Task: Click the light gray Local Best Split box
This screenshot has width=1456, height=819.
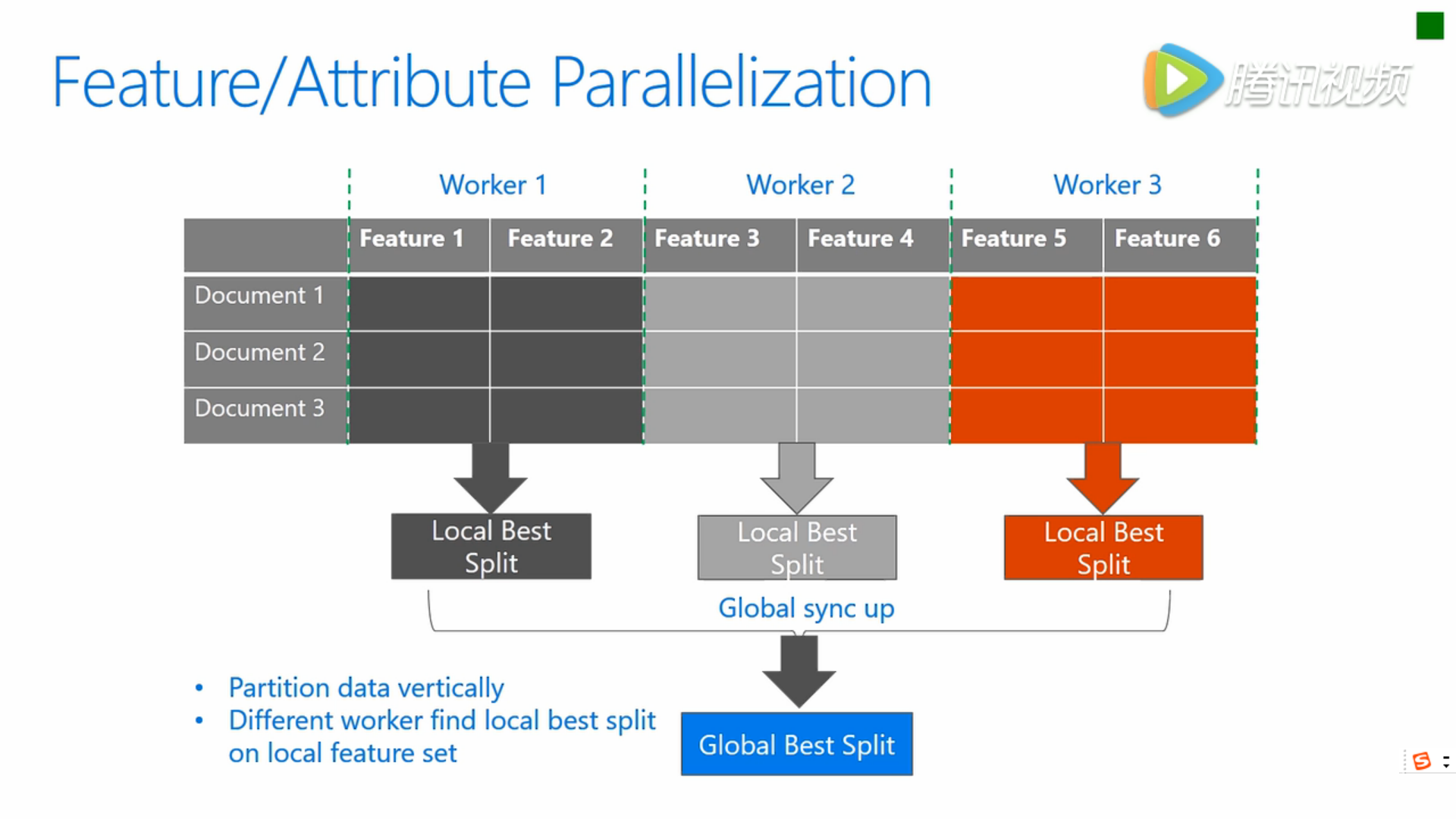Action: 797,548
